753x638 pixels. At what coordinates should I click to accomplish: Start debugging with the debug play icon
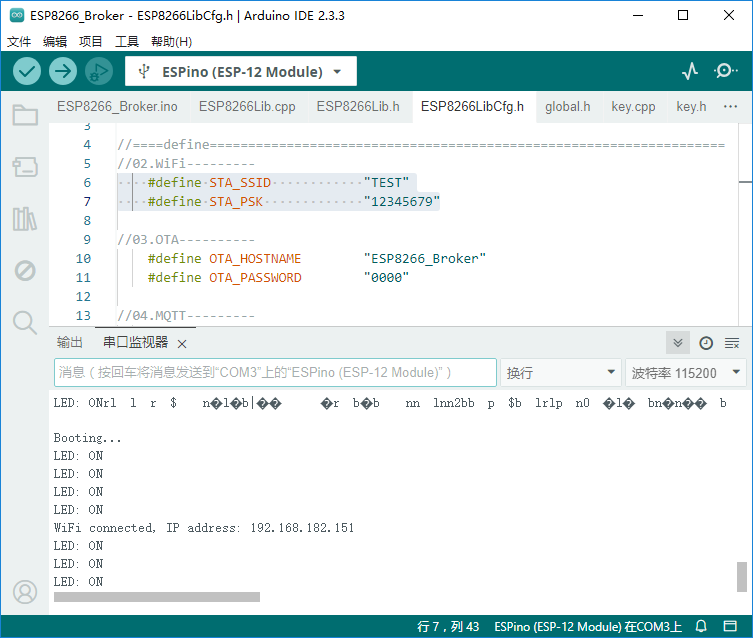click(x=99, y=72)
